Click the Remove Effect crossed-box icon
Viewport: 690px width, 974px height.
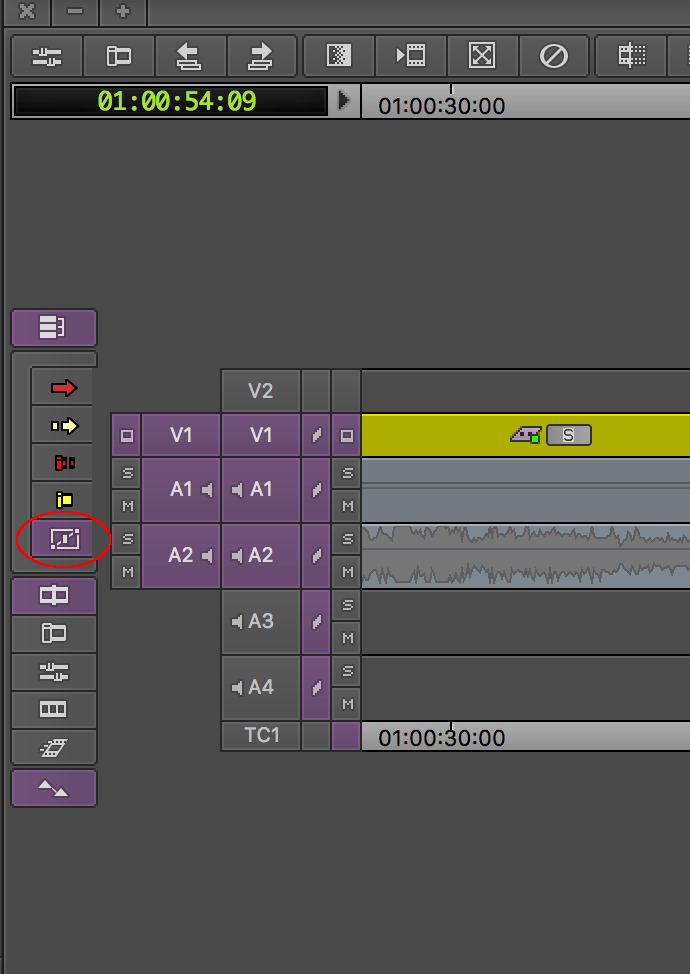(x=482, y=56)
